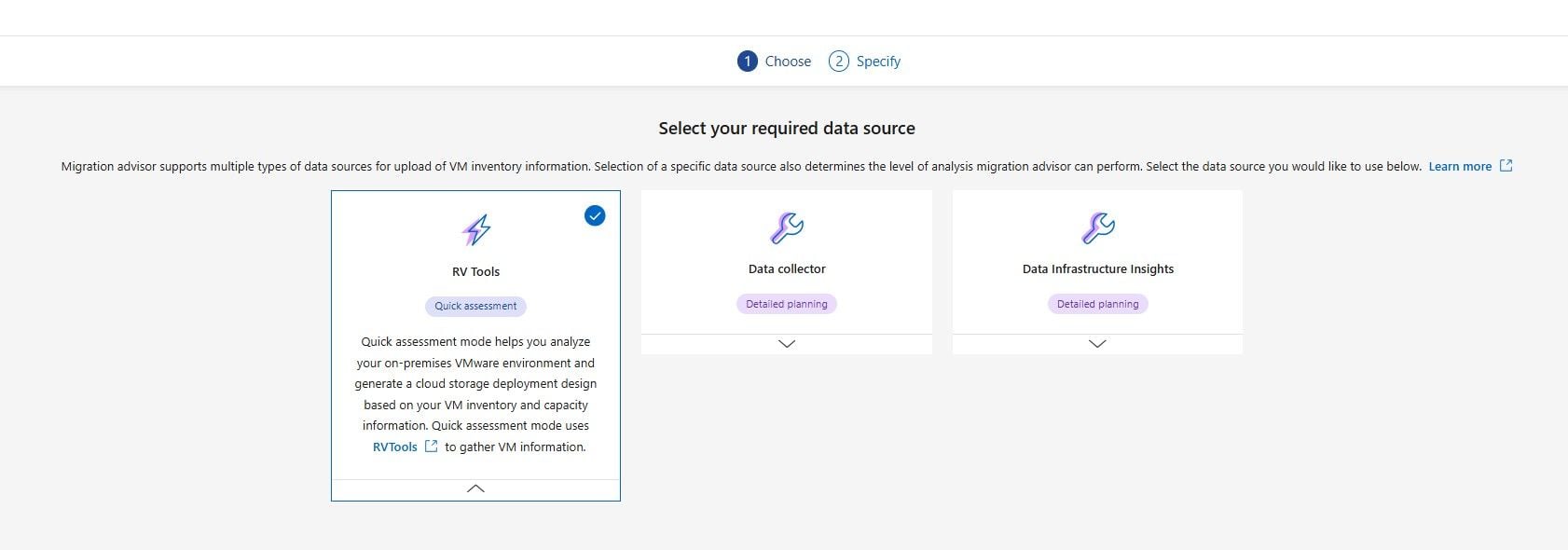Select the Data collector card

click(x=787, y=262)
